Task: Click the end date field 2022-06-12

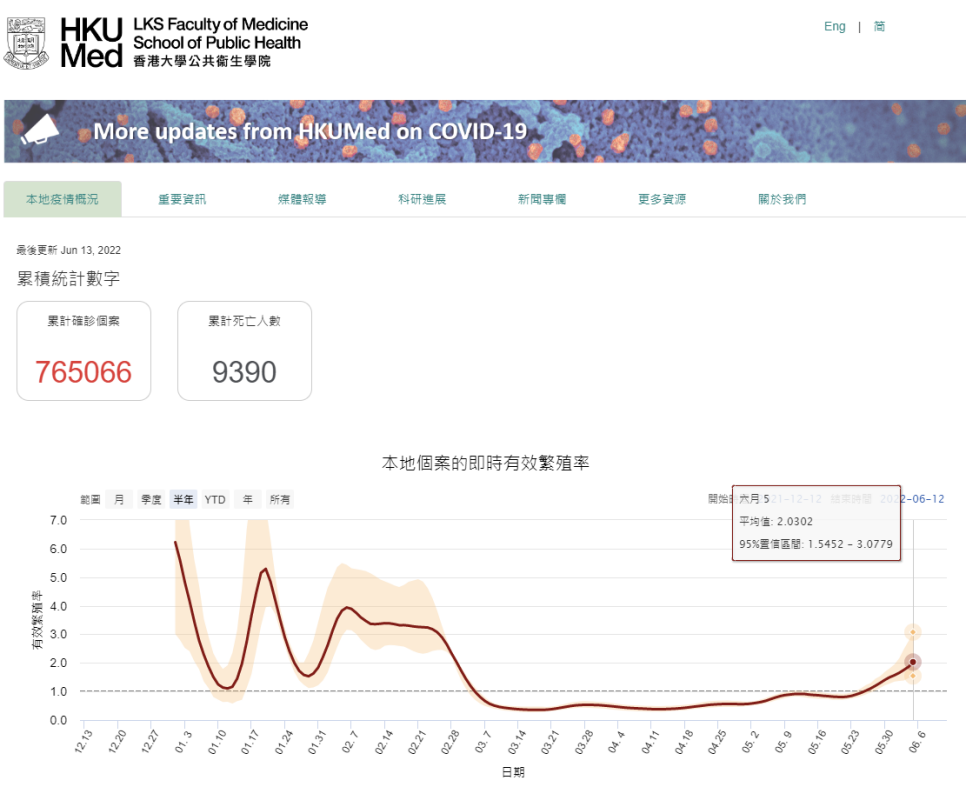Action: click(x=912, y=499)
